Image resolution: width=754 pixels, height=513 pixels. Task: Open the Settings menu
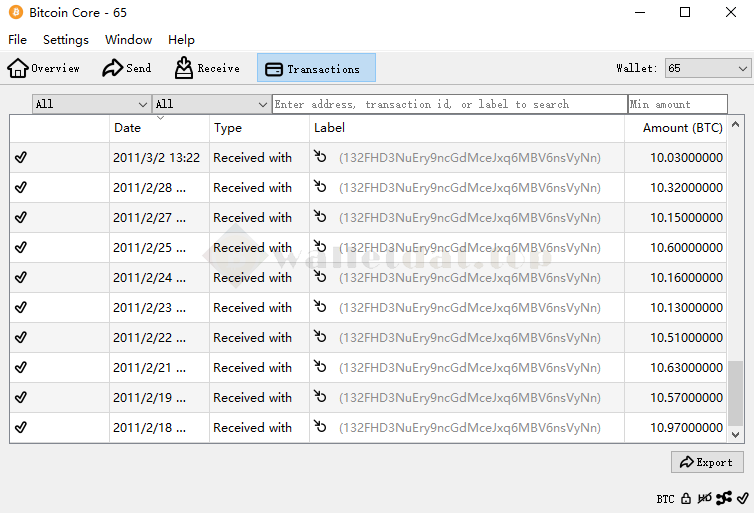[66, 40]
